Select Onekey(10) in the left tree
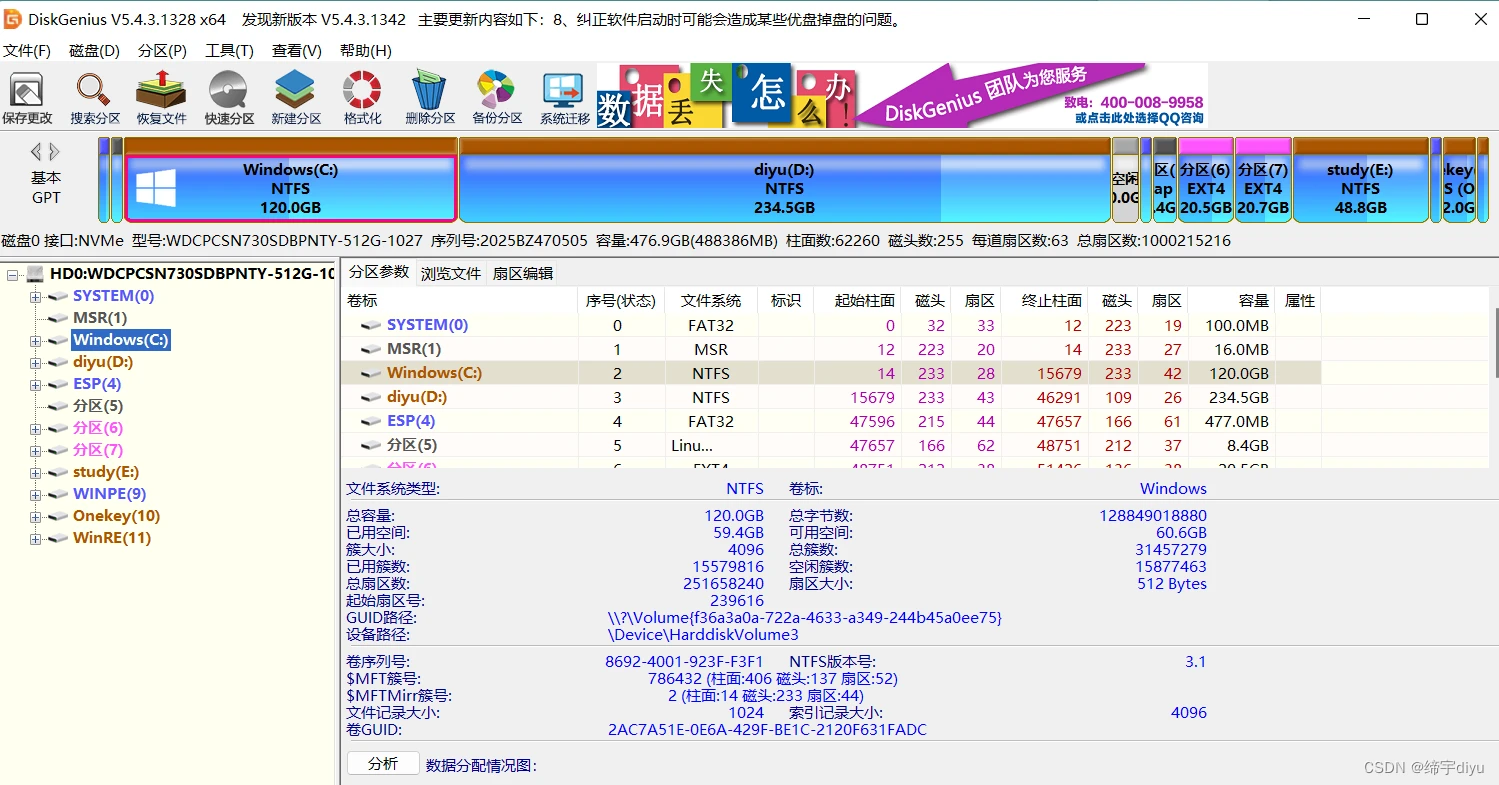Screen dimensions: 1499x785 tap(116, 516)
